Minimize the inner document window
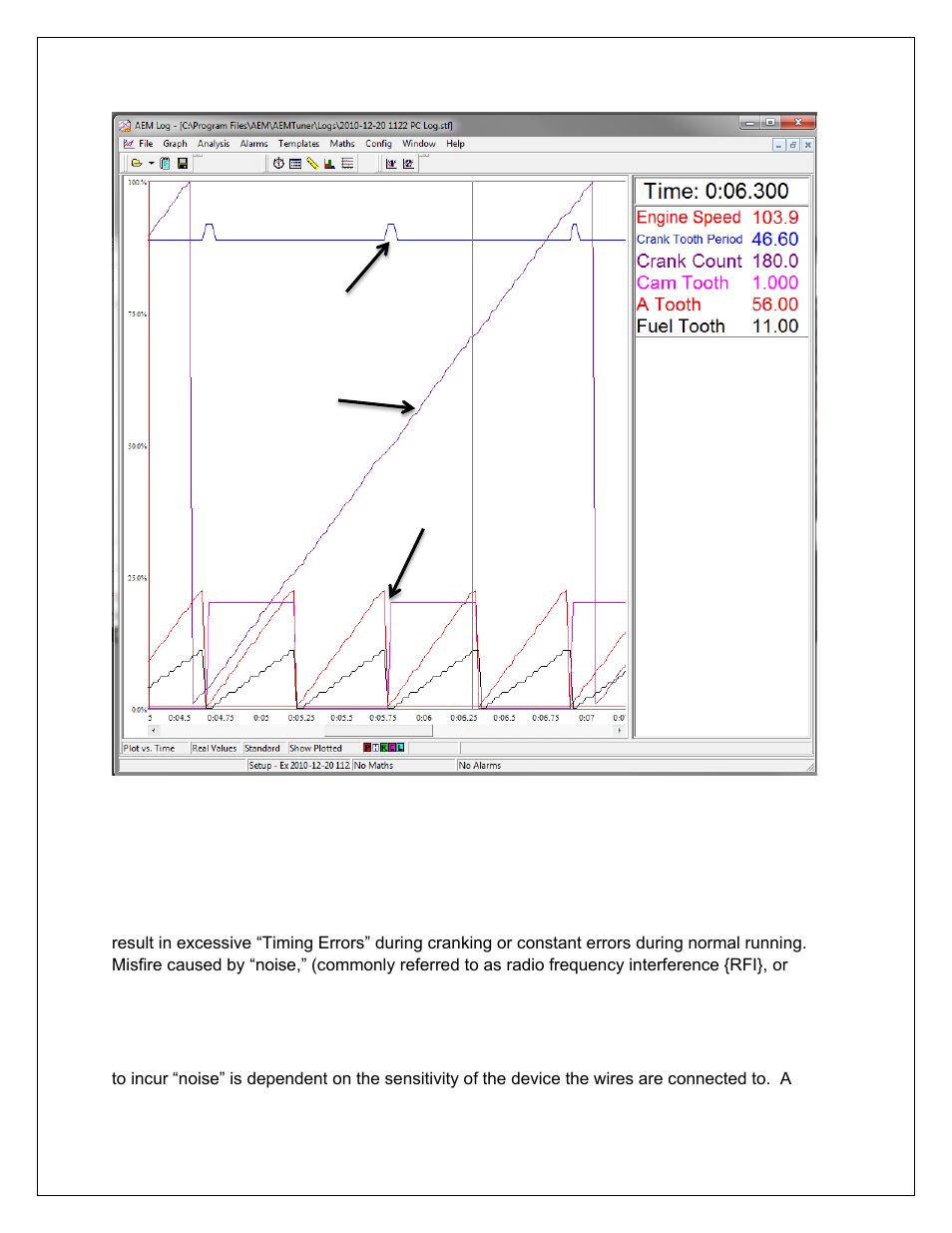Viewport: 952px width, 1233px height. 778,145
